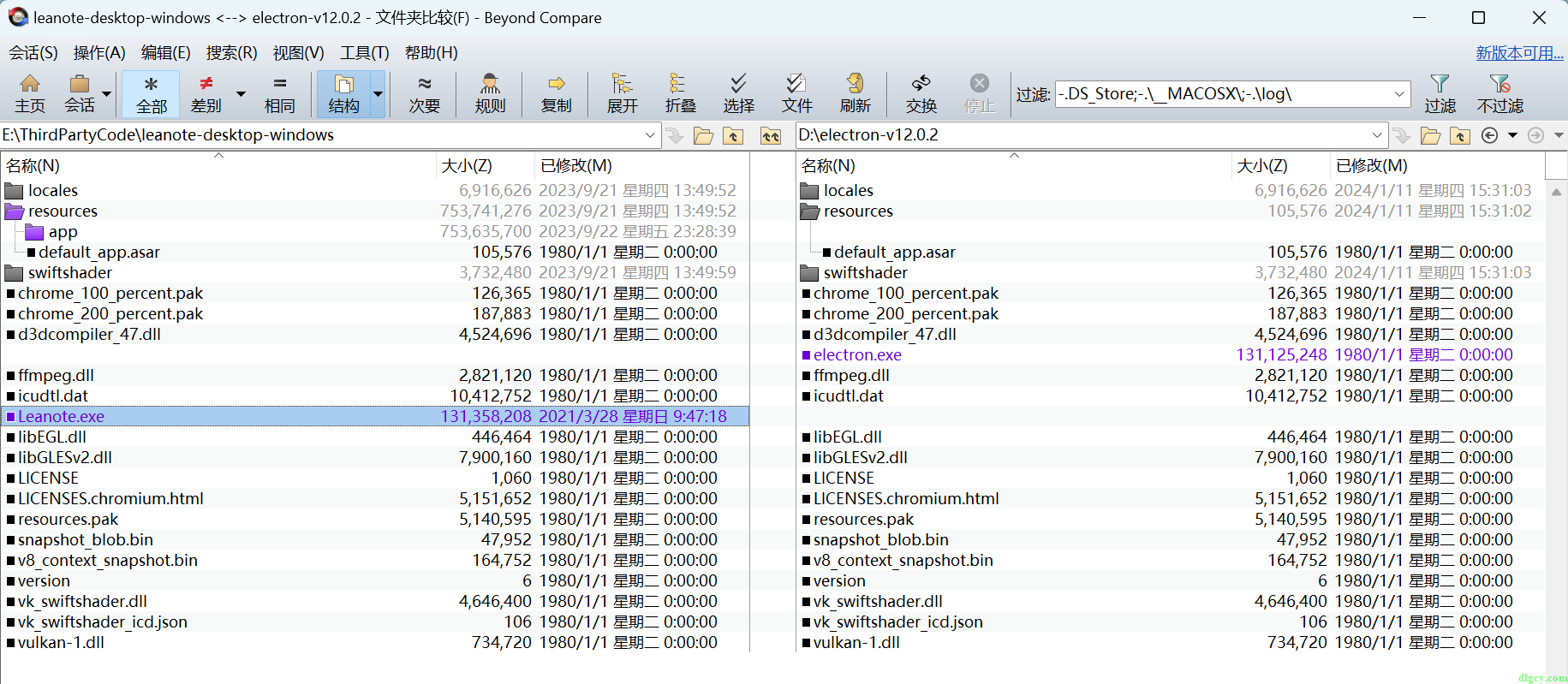Click the 文件 files toolbar button
This screenshot has width=1568, height=684.
(x=796, y=94)
